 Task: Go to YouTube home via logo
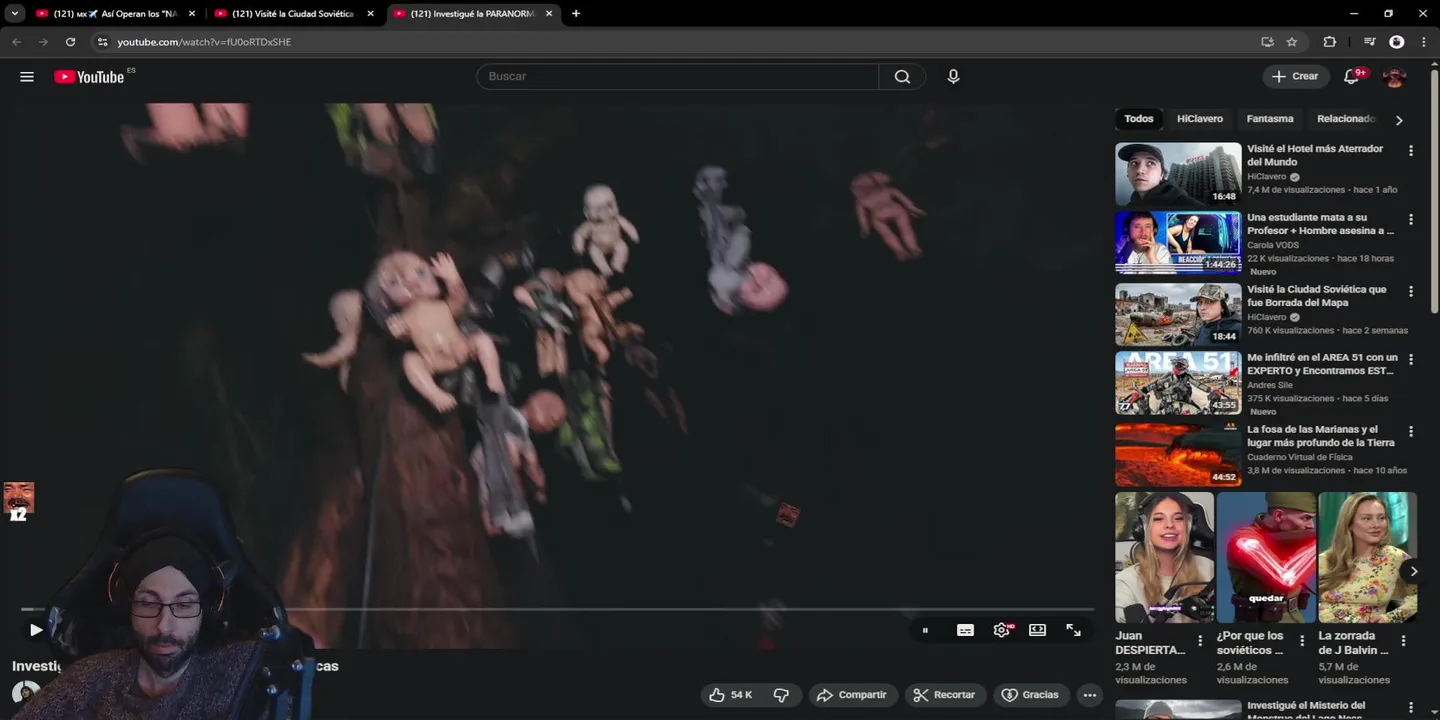[x=89, y=77]
